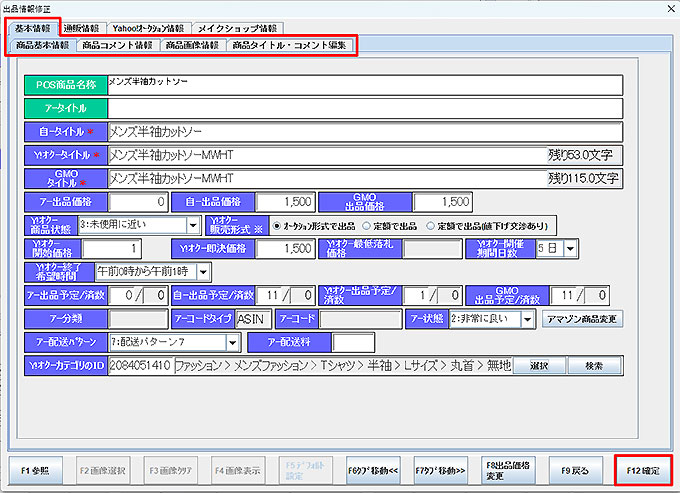Open the Yahoo!オークション情報 tab
Viewport: 680px width, 493px height.
(148, 27)
